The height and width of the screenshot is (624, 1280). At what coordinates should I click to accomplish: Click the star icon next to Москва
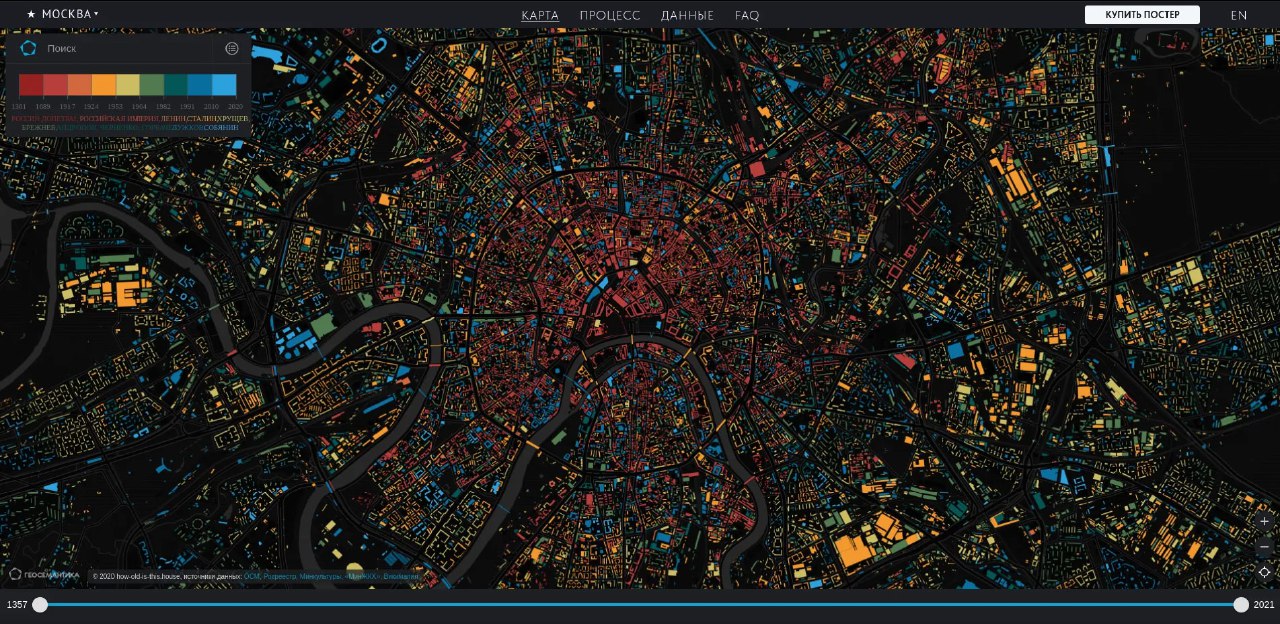(x=31, y=14)
